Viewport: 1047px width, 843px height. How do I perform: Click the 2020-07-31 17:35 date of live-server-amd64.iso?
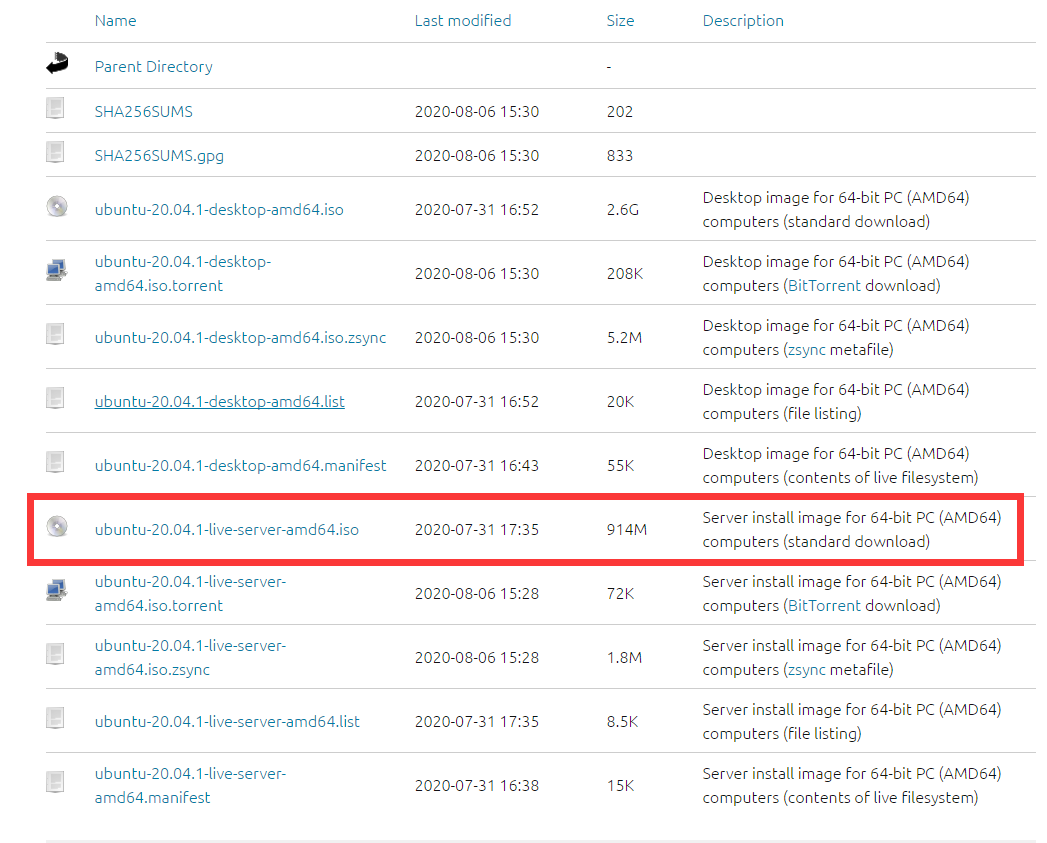477,530
